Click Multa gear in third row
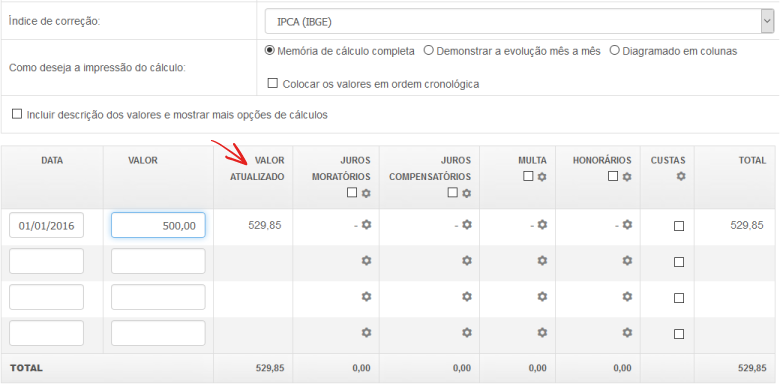This screenshot has height=387, width=780. [542, 296]
